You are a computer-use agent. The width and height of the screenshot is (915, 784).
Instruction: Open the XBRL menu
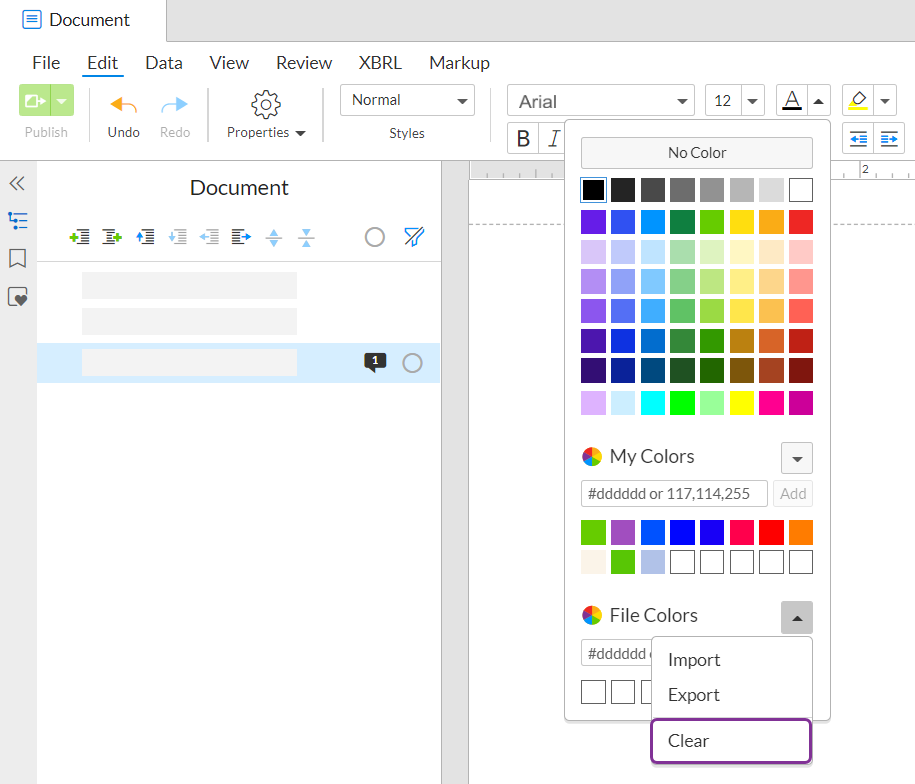point(380,63)
